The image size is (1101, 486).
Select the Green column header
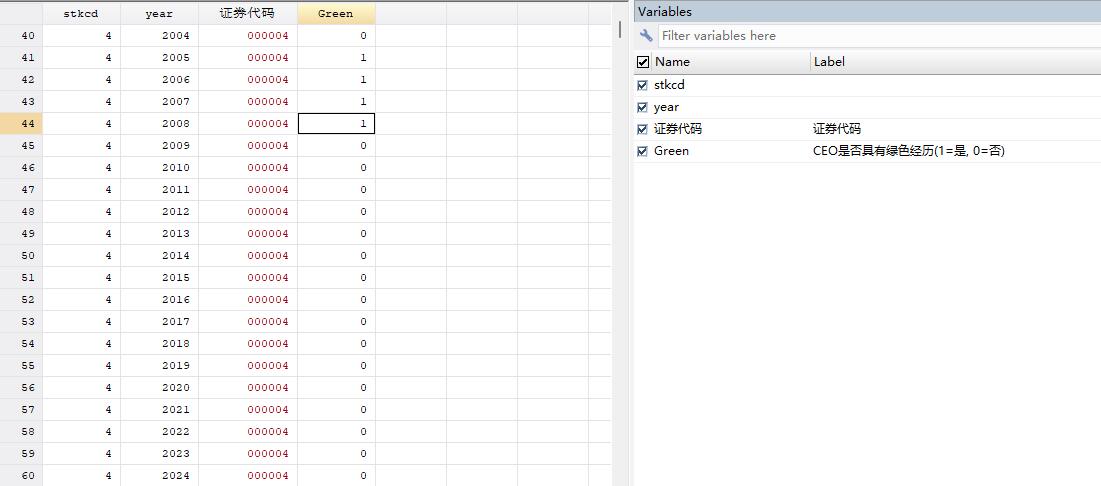[x=336, y=14]
